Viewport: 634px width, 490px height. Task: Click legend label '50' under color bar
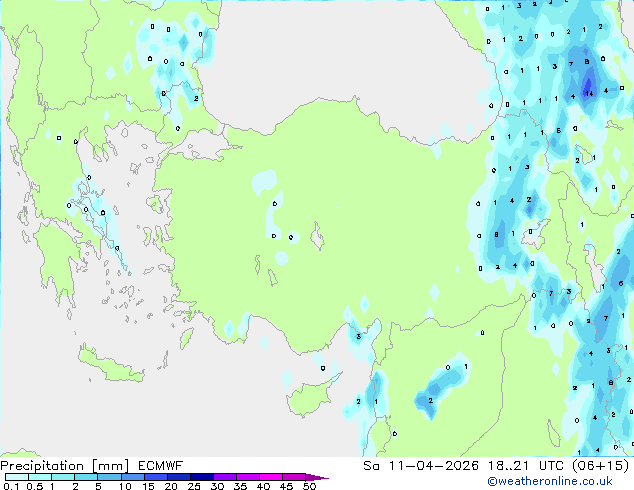click(309, 486)
